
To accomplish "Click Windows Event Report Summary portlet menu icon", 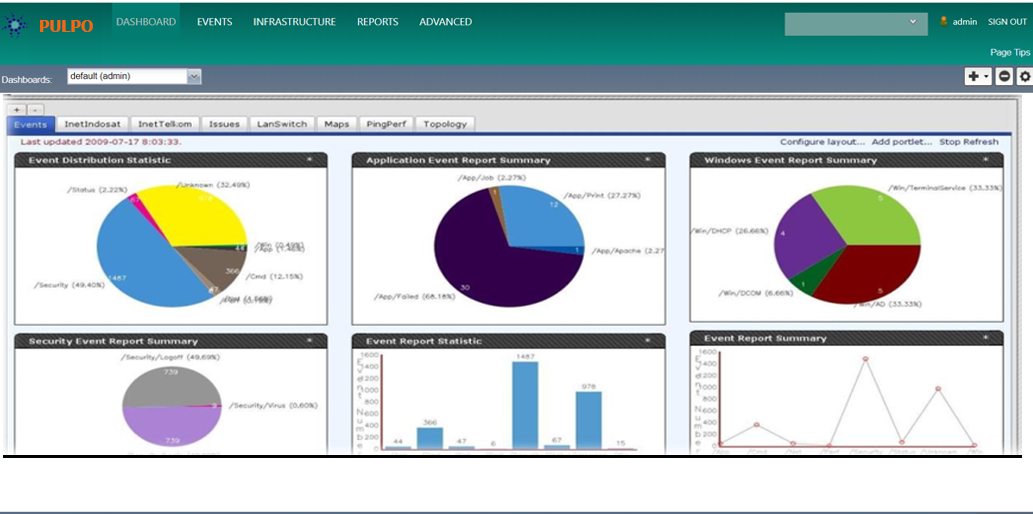I will click(985, 160).
